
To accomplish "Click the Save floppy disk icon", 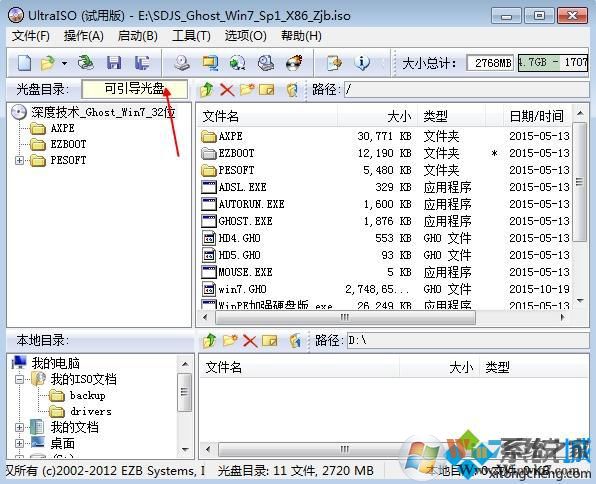I will click(x=114, y=63).
